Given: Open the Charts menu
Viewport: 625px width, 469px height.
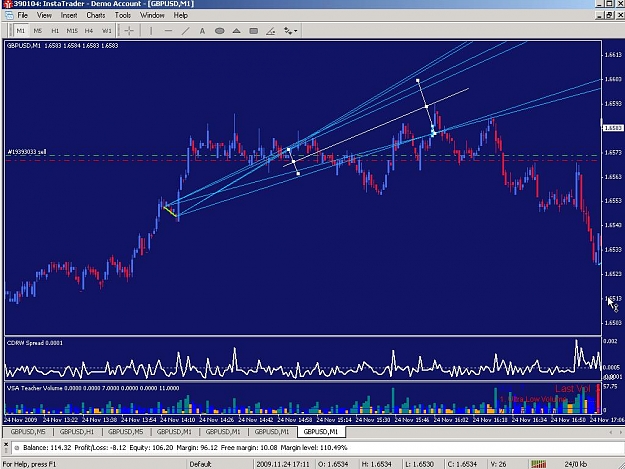Looking at the screenshot, I should tap(96, 15).
